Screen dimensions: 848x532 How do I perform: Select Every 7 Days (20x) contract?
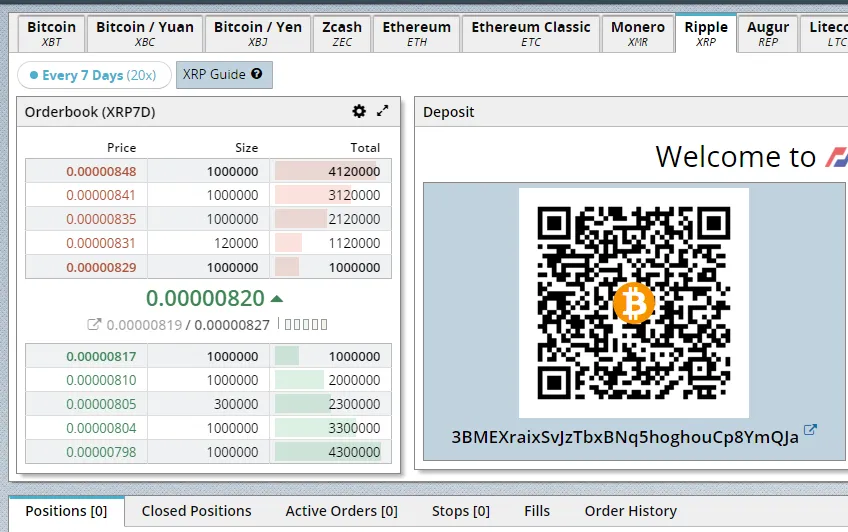(94, 75)
